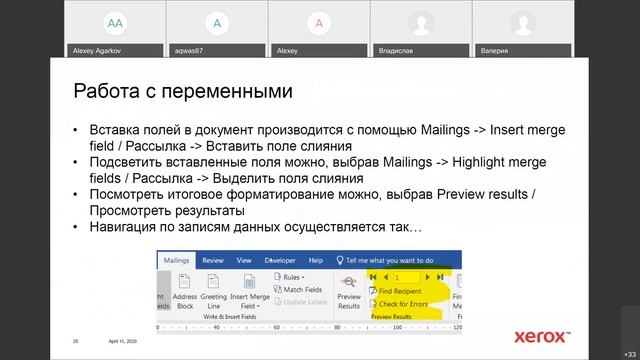Go to next record arrow
Screen dimensions: 640x360
[x=427, y=277]
